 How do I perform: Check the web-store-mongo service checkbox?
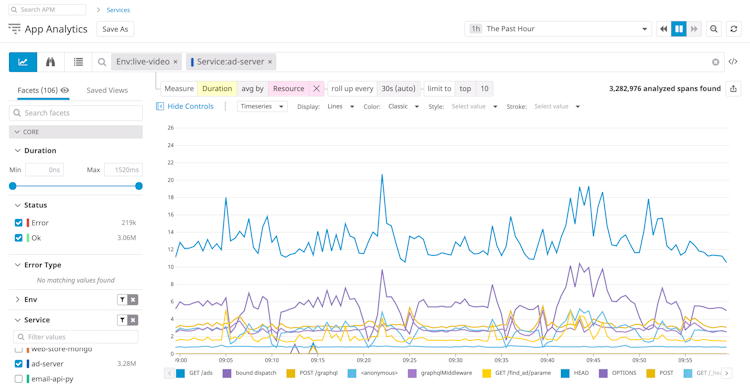tap(19, 350)
